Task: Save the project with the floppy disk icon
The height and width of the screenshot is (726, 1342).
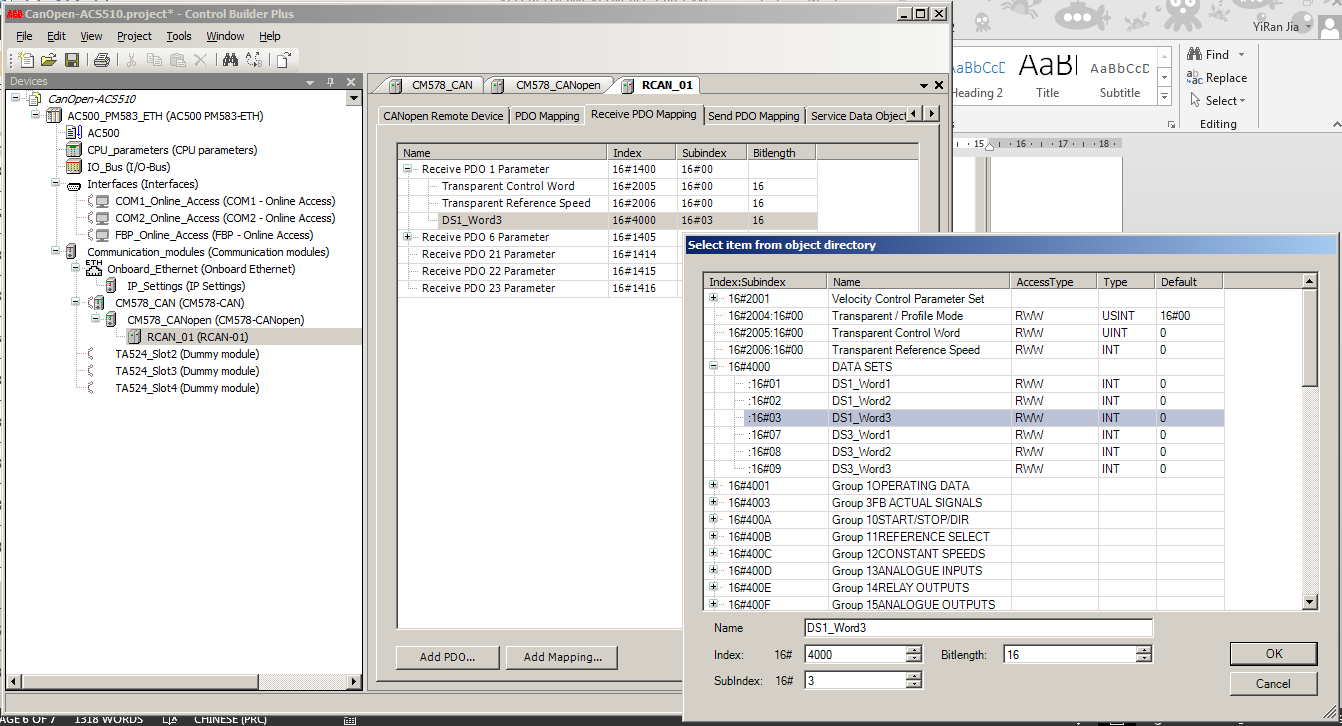Action: pyautogui.click(x=71, y=60)
